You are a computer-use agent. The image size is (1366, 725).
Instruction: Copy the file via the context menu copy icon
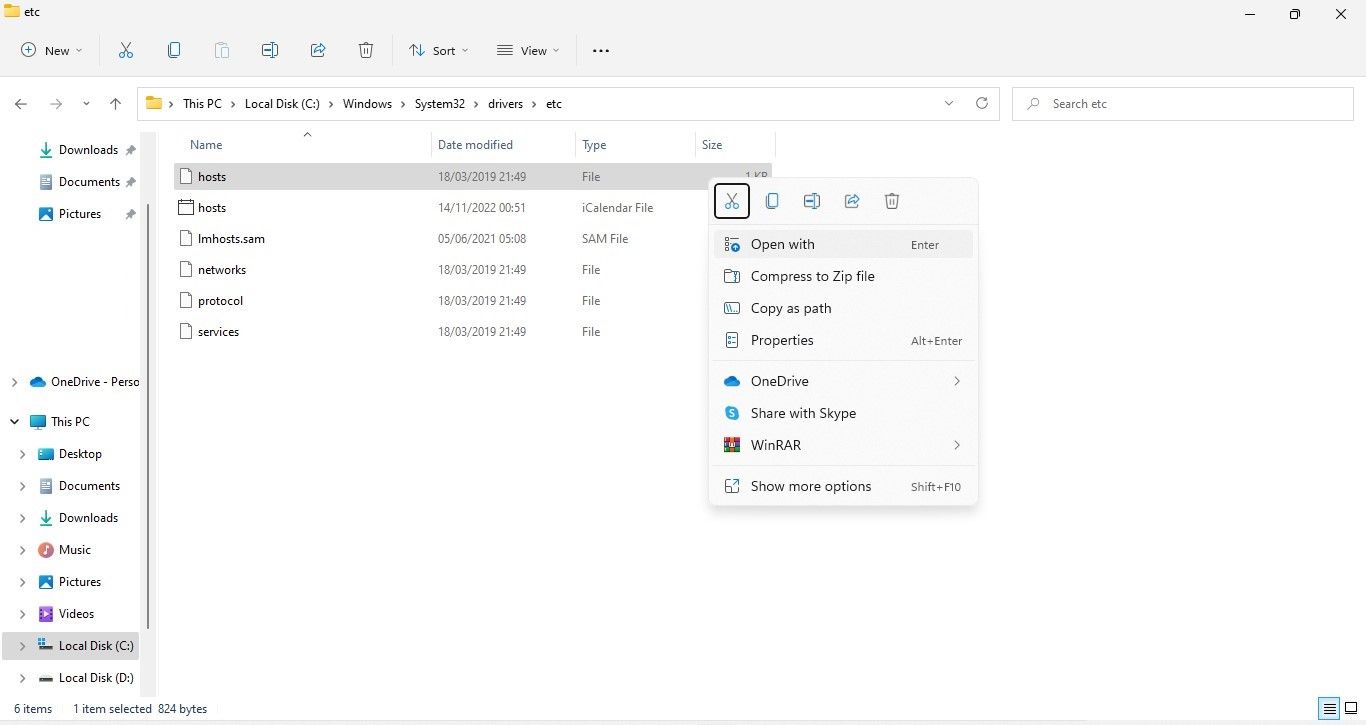point(772,201)
